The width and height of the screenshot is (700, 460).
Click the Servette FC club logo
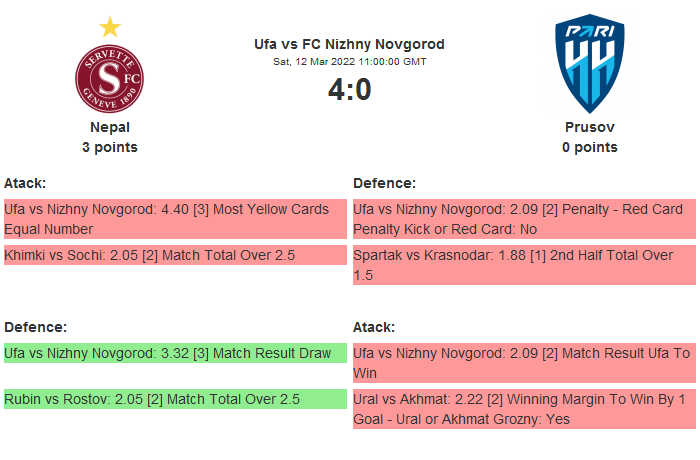pos(110,77)
